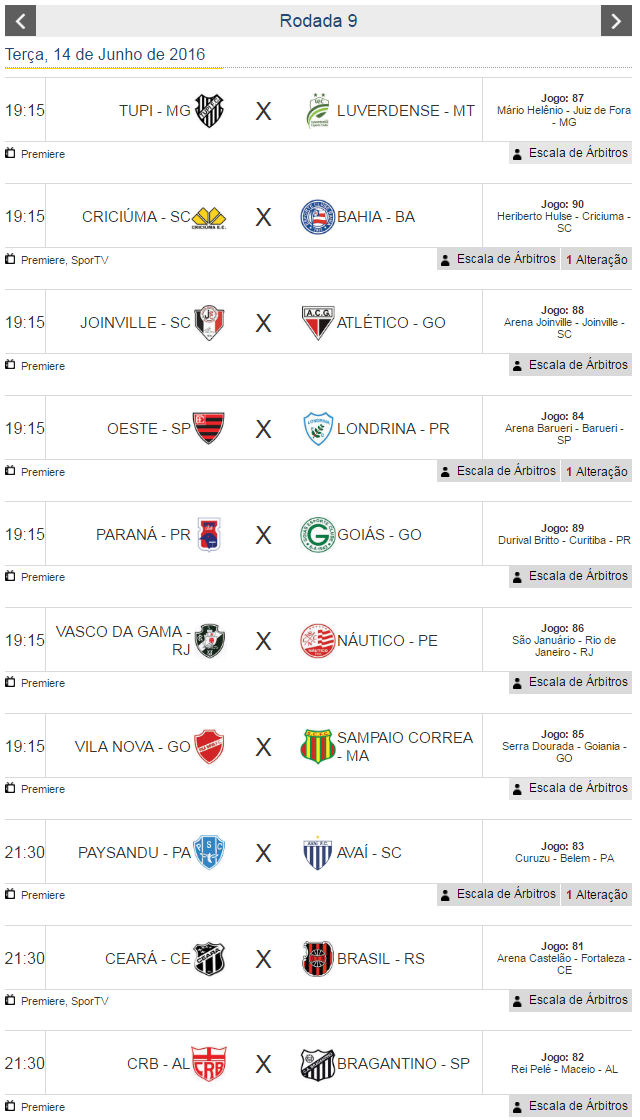This screenshot has width=640, height=1120.
Task: Open Escala de Árbitros for CRB vs Bragantino
Action: [x=570, y=1106]
